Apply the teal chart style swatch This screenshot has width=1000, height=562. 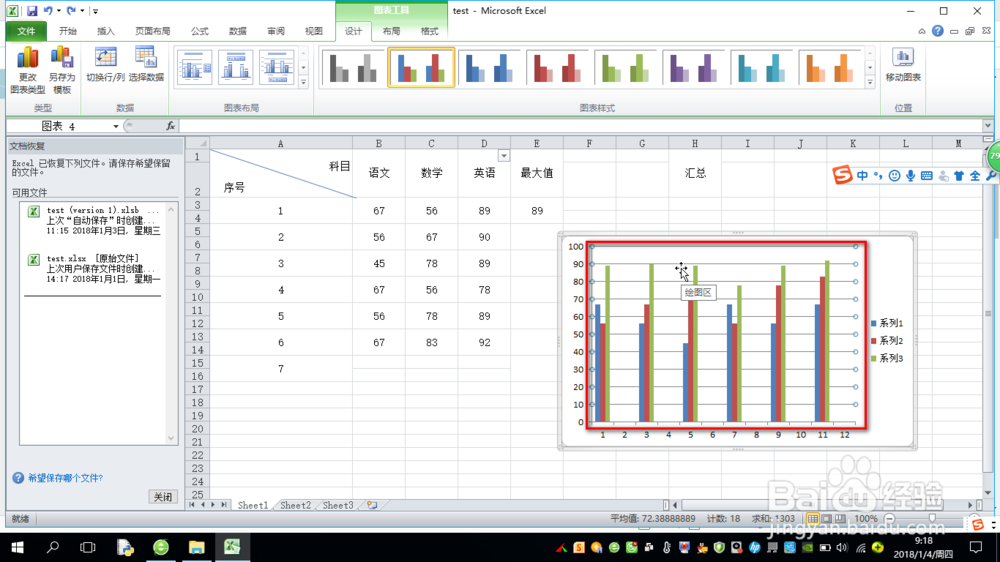click(762, 68)
